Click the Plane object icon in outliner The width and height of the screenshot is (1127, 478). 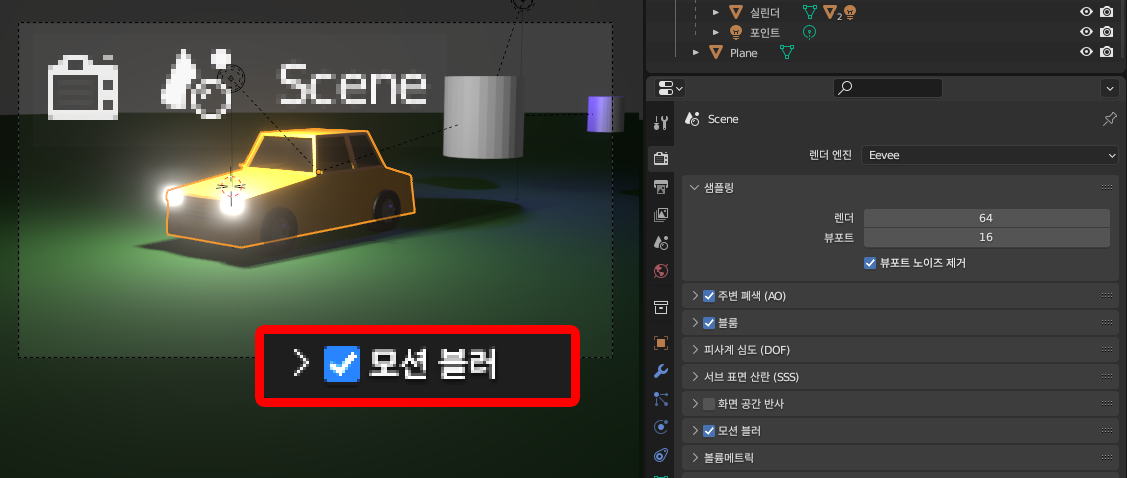coord(715,52)
